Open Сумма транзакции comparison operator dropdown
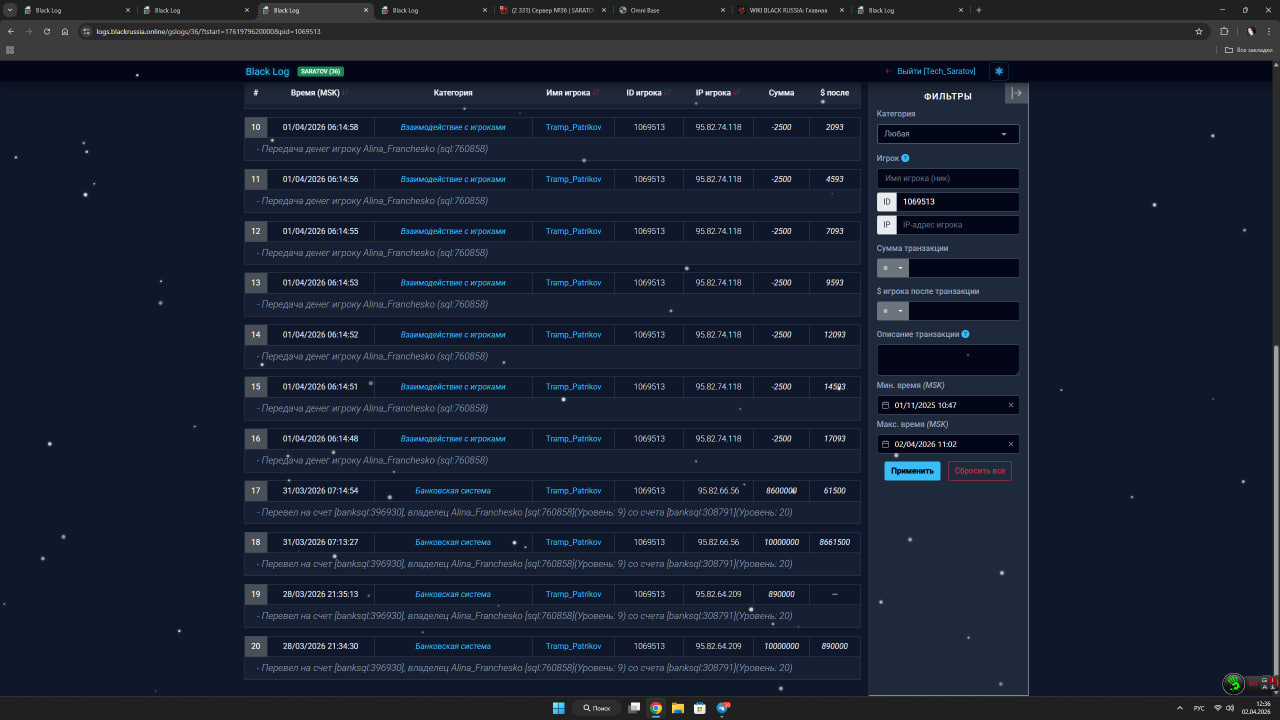Screen dimensions: 1280x720 (892, 268)
